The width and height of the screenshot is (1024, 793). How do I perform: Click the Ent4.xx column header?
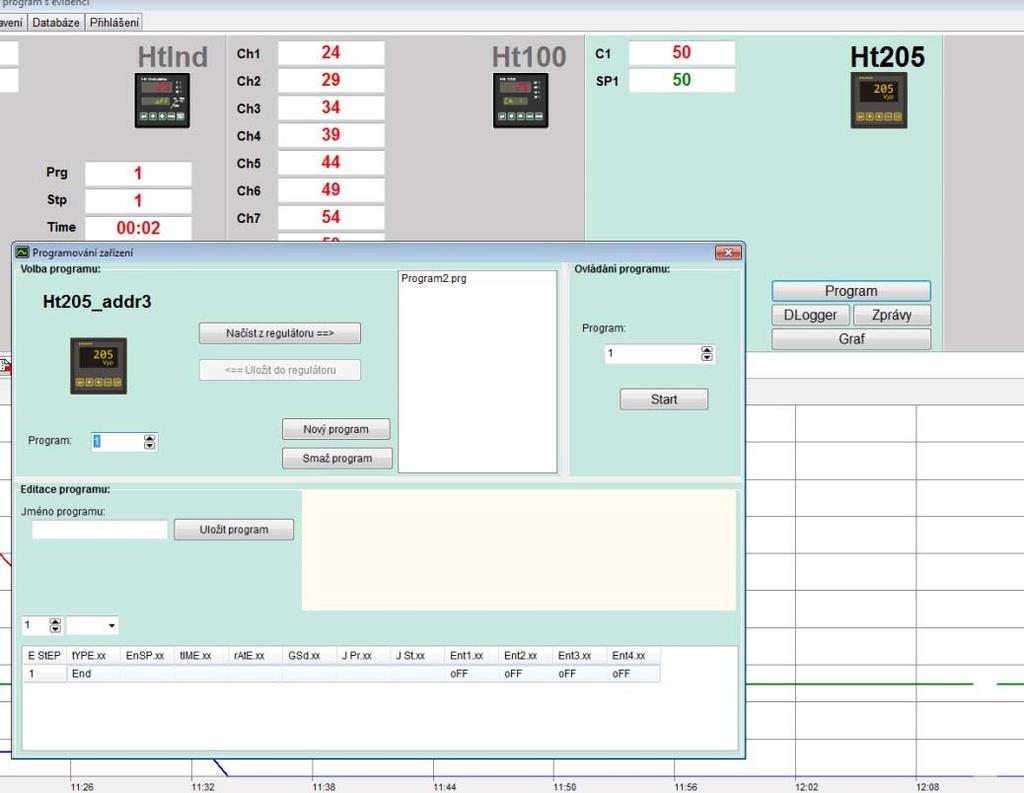[633, 655]
